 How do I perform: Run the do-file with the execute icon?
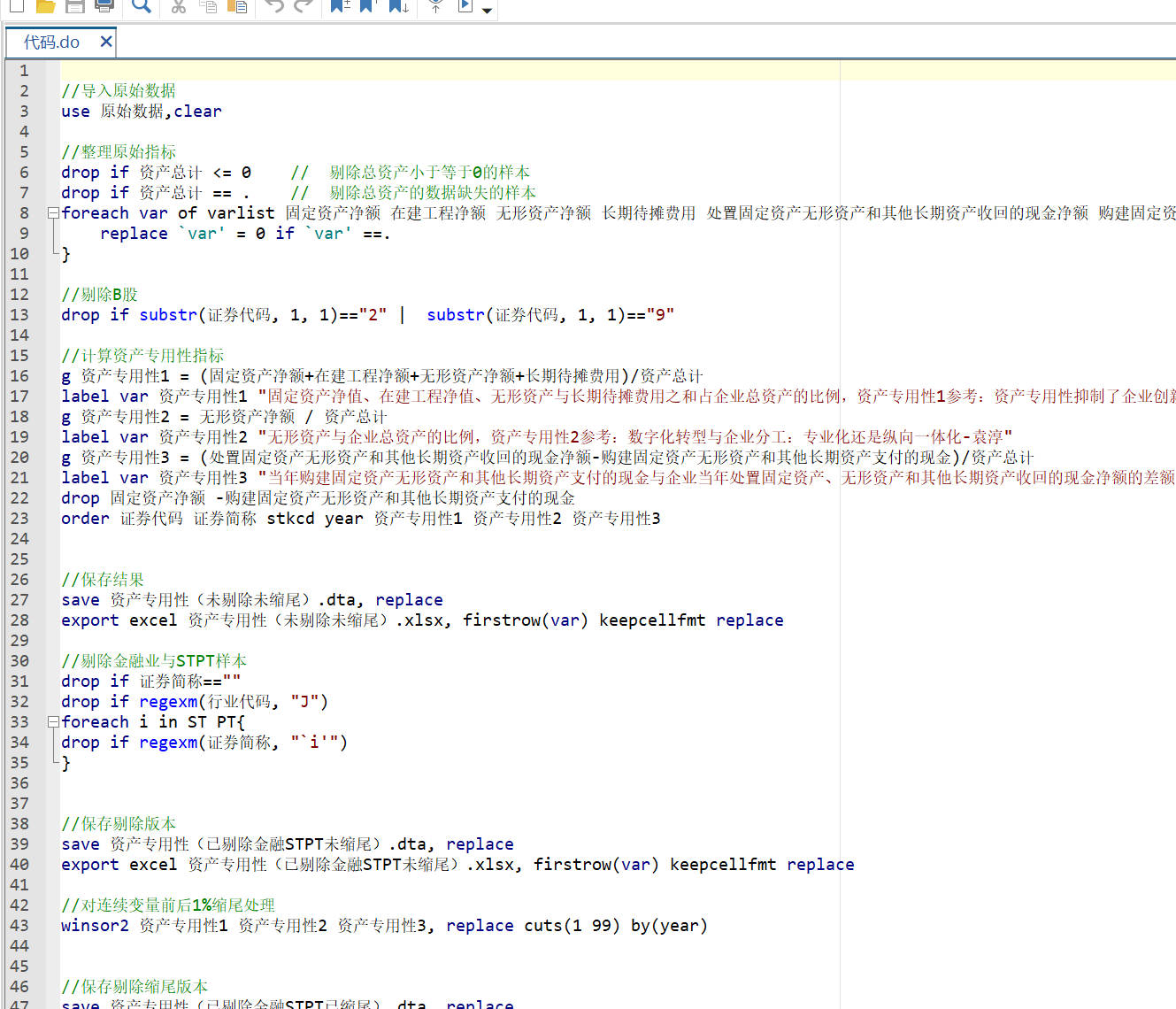(465, 6)
